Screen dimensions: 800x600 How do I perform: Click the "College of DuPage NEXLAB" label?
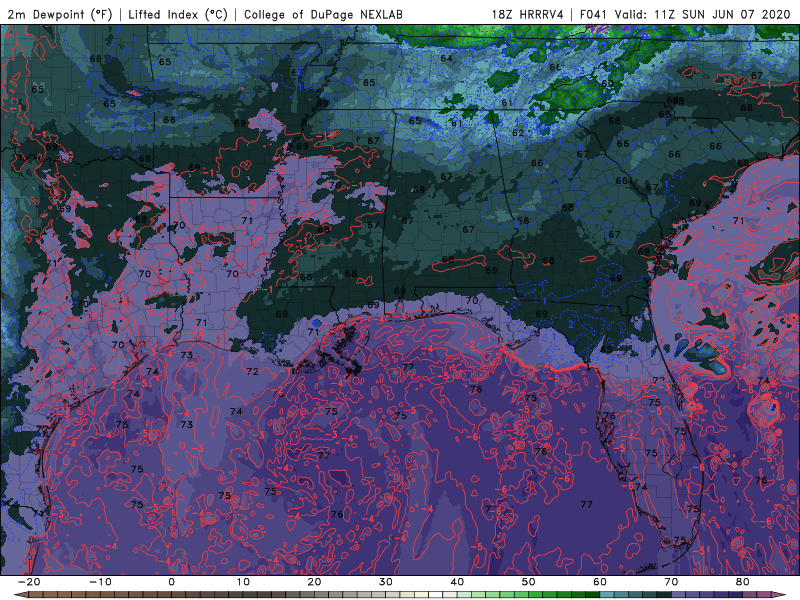[323, 14]
